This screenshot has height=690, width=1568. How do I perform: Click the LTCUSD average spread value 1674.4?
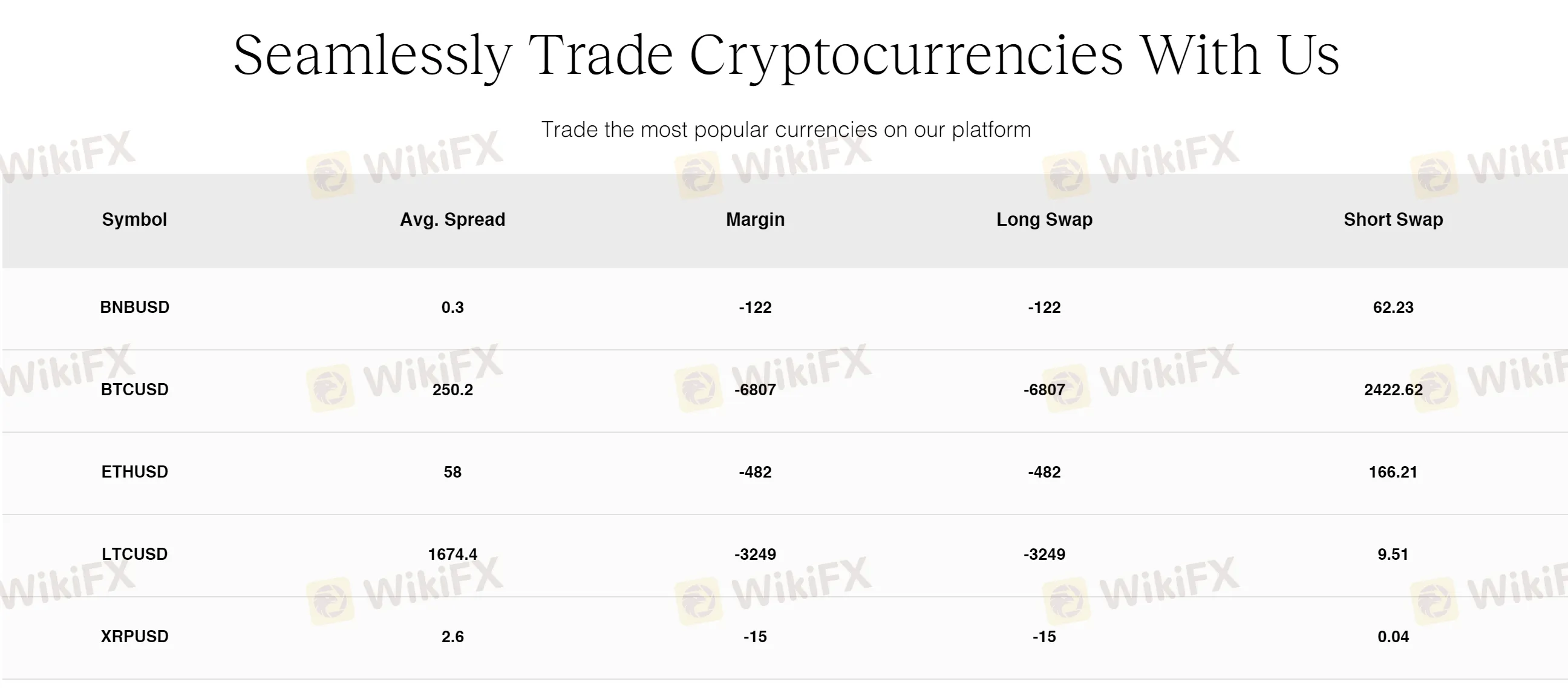tap(452, 554)
